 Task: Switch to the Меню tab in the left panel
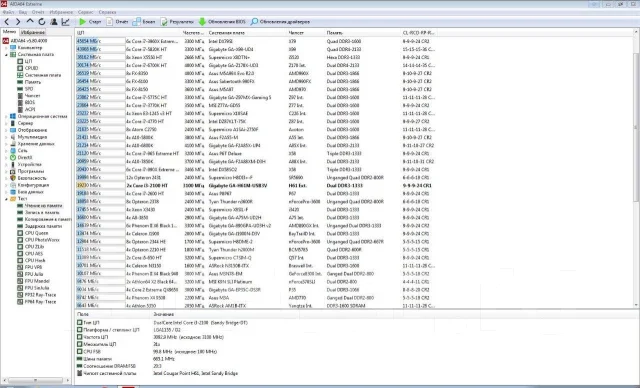click(x=9, y=32)
